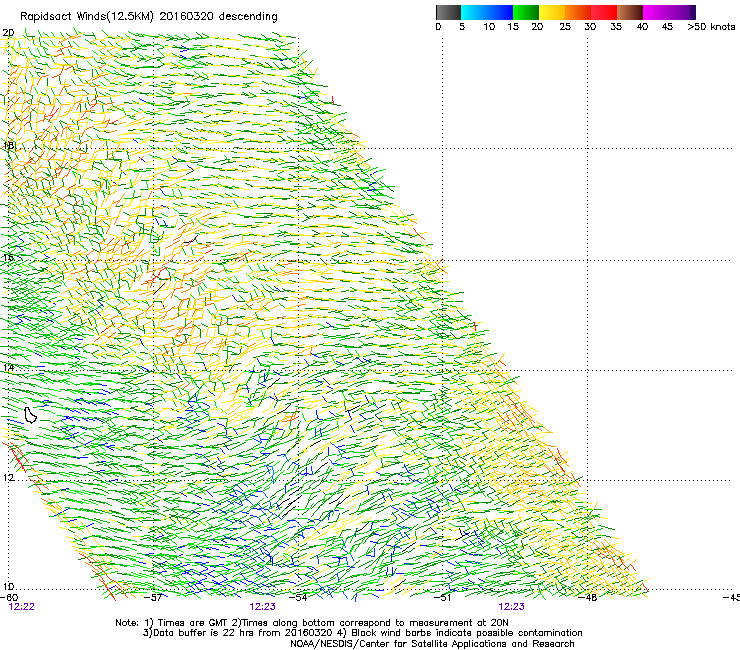Click the "10" latitude label at the map's bottom corner
The height and width of the screenshot is (650, 740).
click(8, 587)
